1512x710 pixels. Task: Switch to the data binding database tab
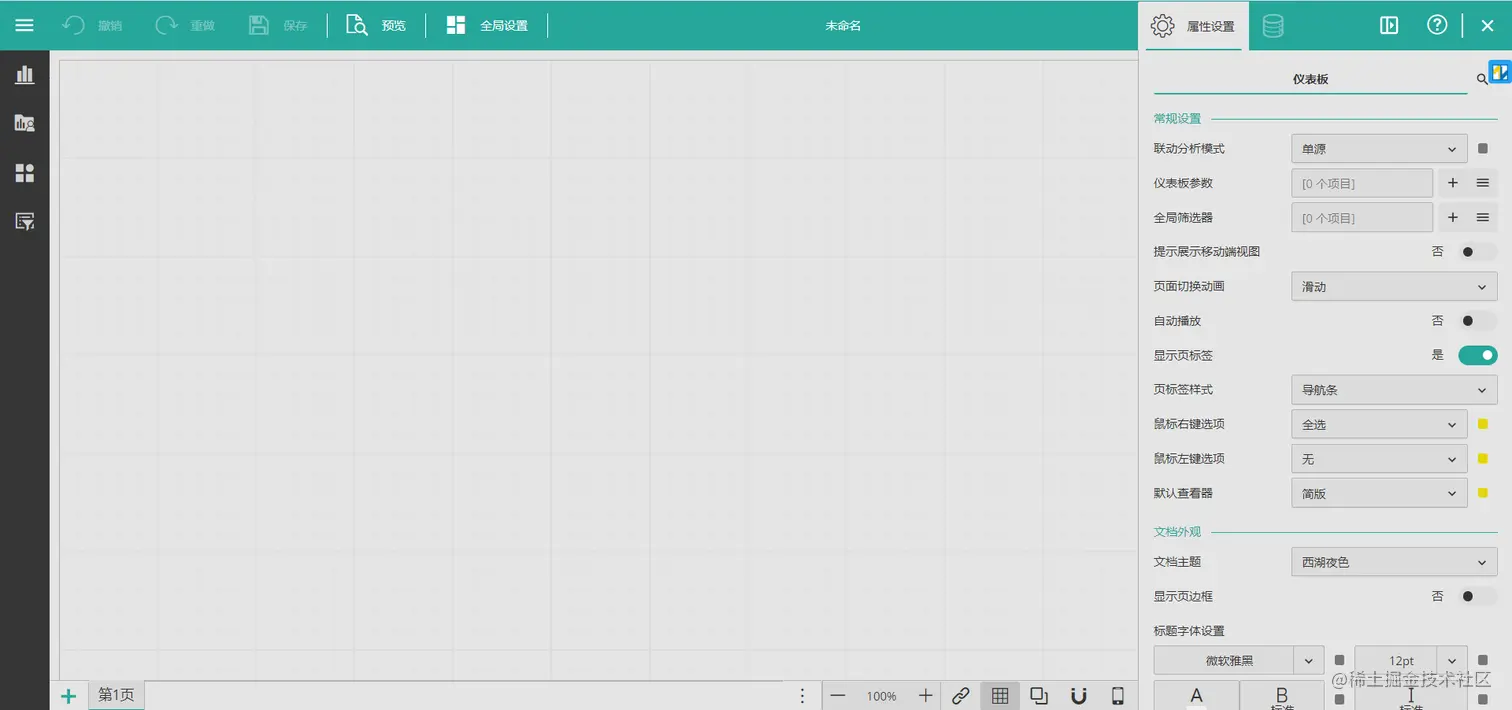[x=1273, y=26]
